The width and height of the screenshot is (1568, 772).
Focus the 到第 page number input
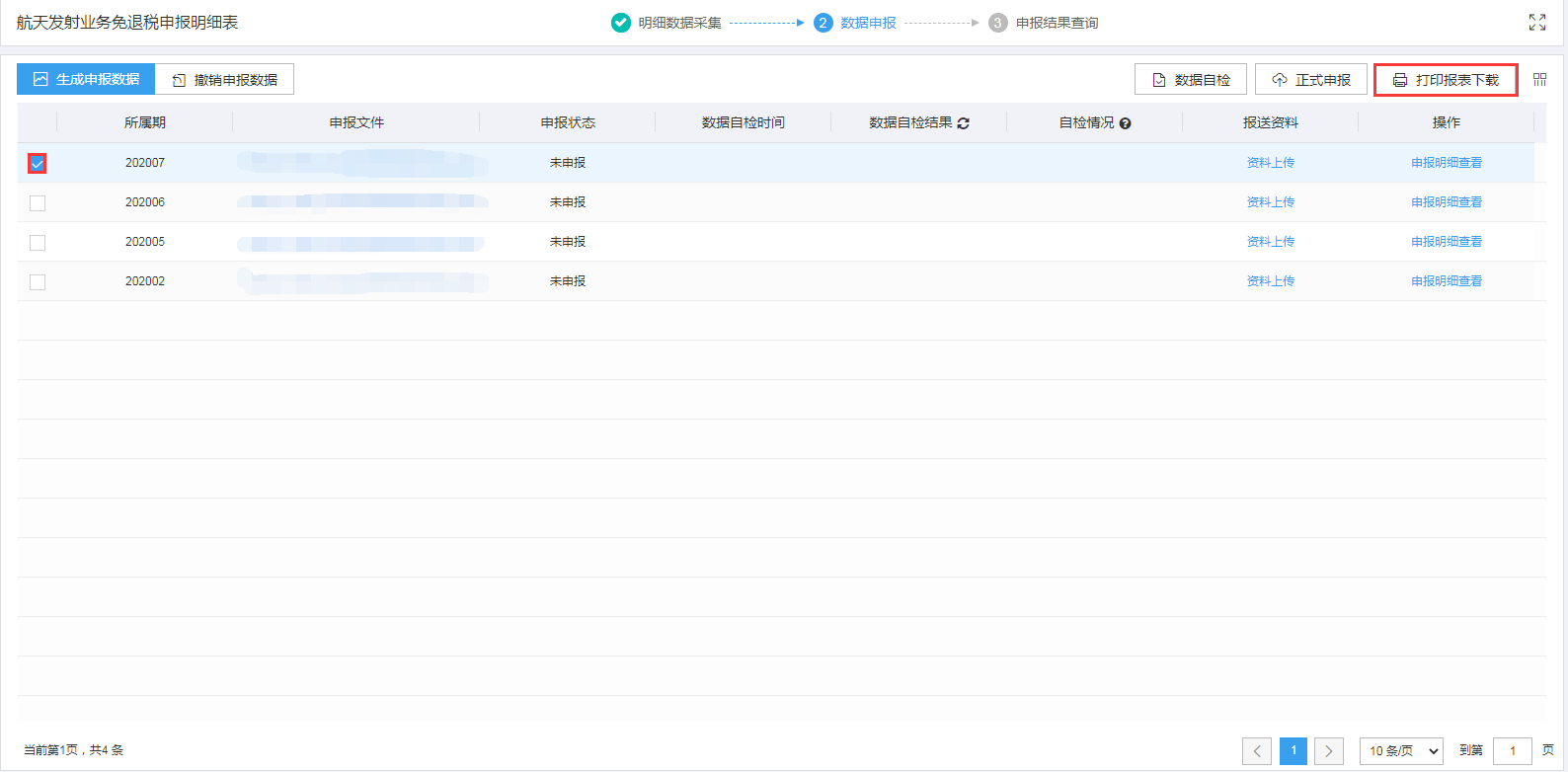[x=1513, y=751]
